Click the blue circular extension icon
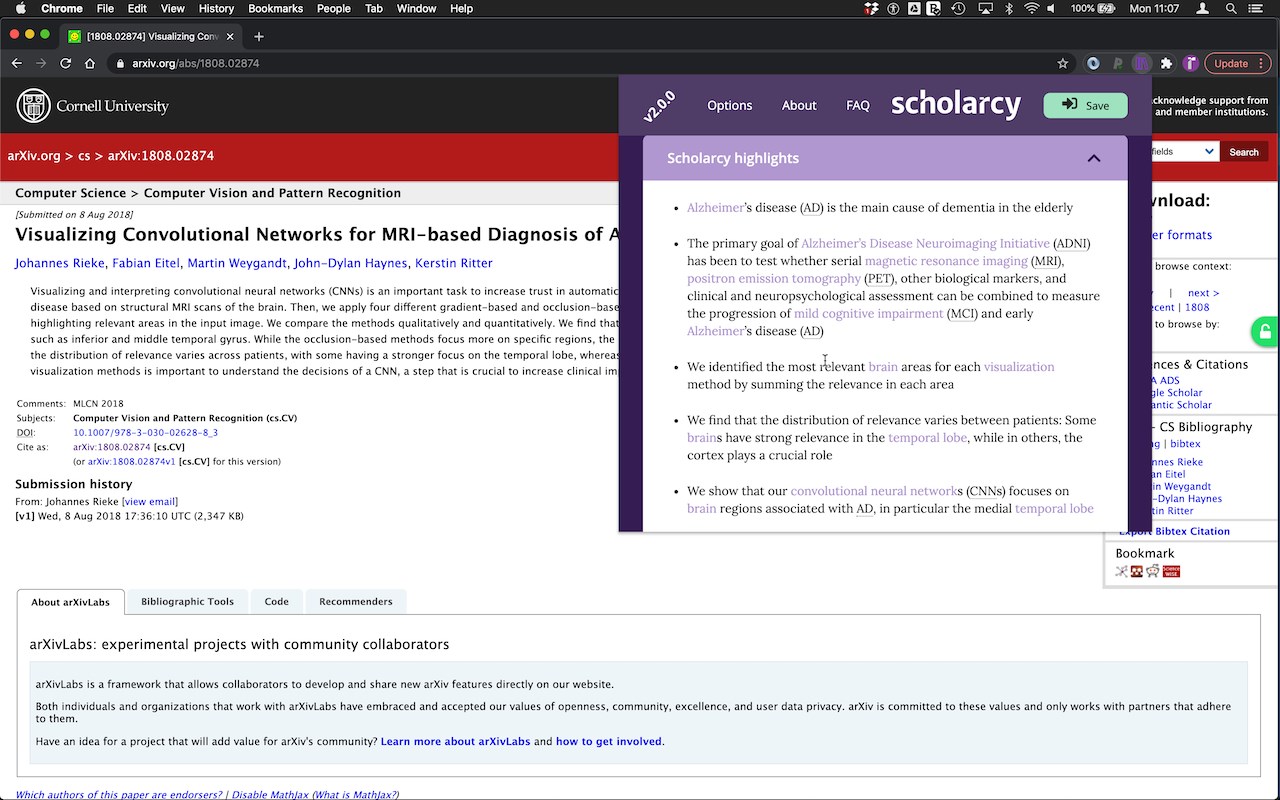The image size is (1280, 800). (x=1093, y=63)
